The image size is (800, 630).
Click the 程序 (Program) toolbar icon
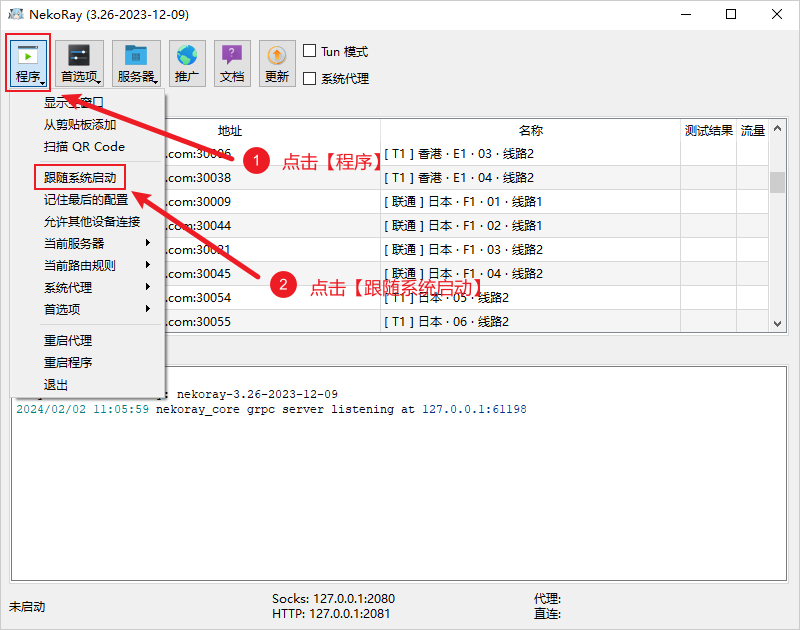click(x=28, y=62)
